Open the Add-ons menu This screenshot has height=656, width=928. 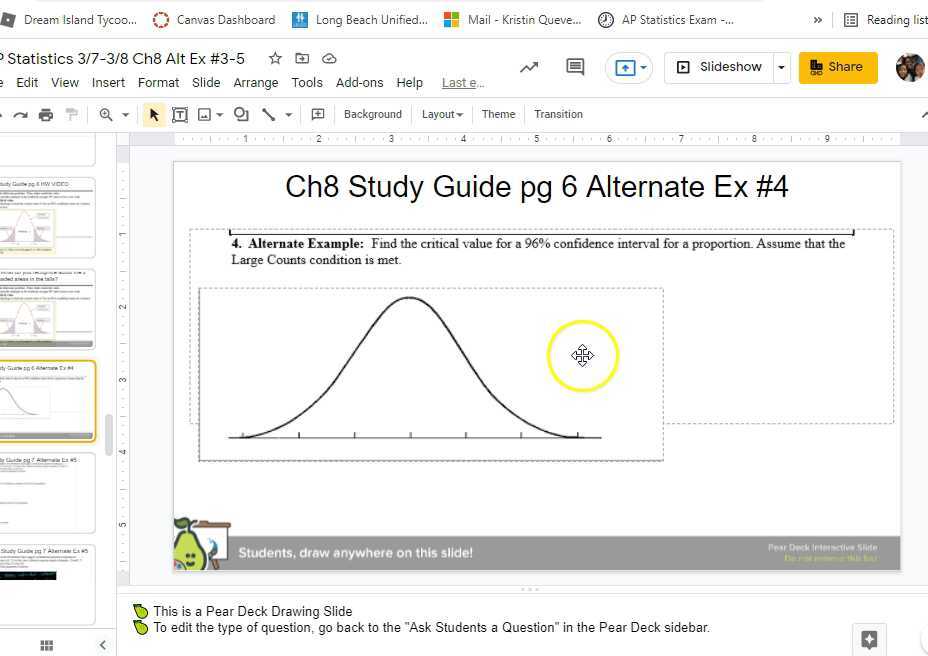tap(359, 82)
